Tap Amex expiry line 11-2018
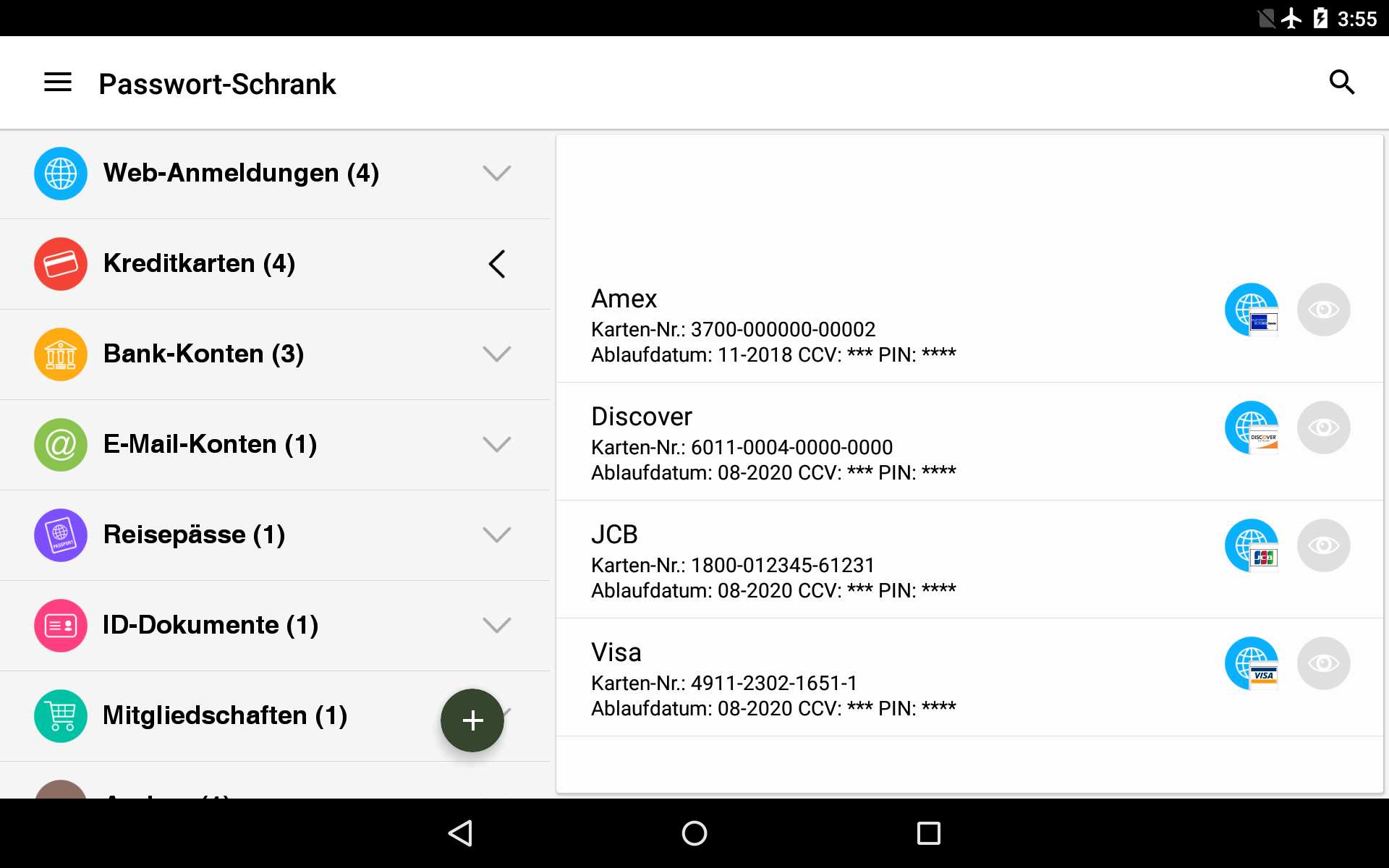This screenshot has width=1389, height=868. click(x=773, y=355)
